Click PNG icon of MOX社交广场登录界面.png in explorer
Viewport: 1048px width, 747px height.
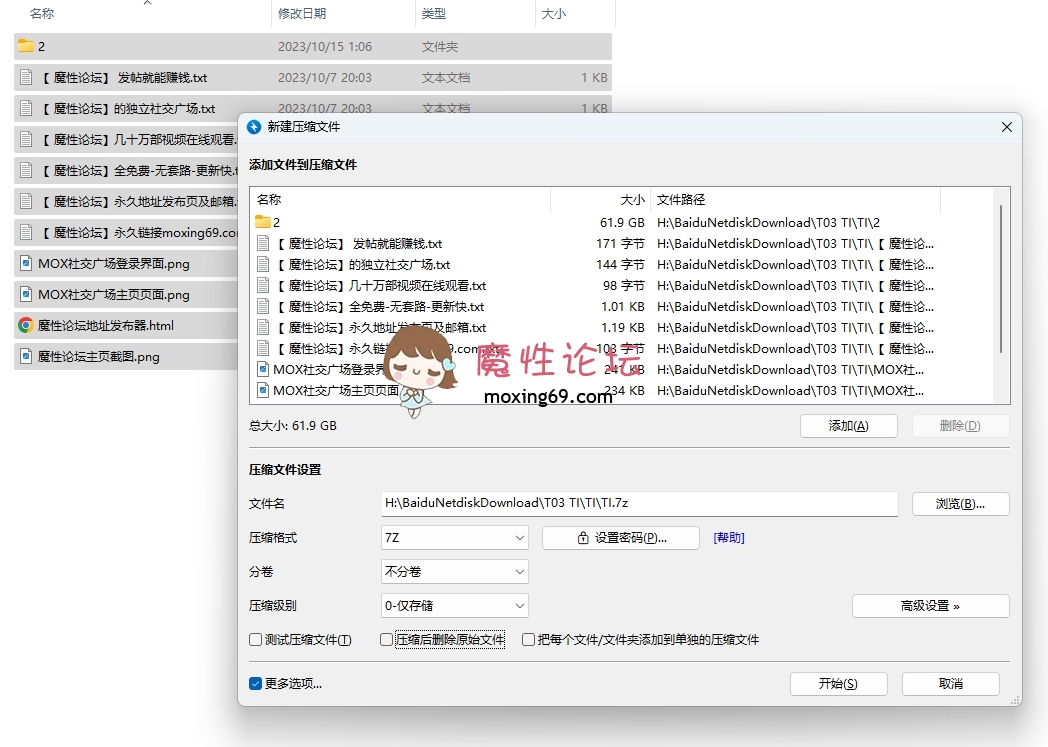click(26, 264)
